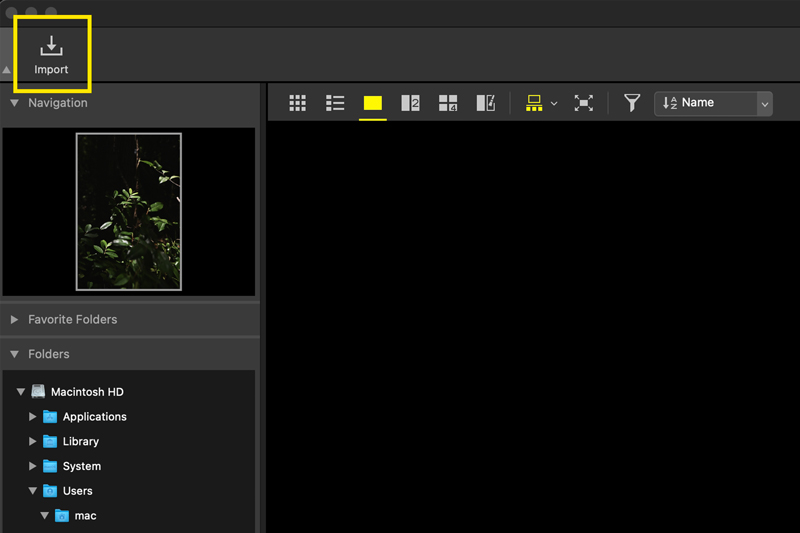Collapse the mac folder arrow

(44, 516)
